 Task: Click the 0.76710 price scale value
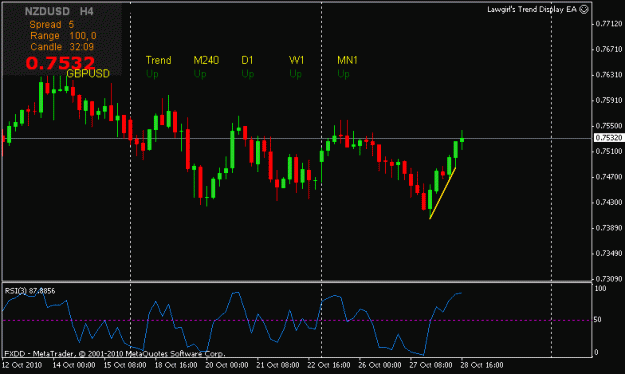(x=609, y=49)
